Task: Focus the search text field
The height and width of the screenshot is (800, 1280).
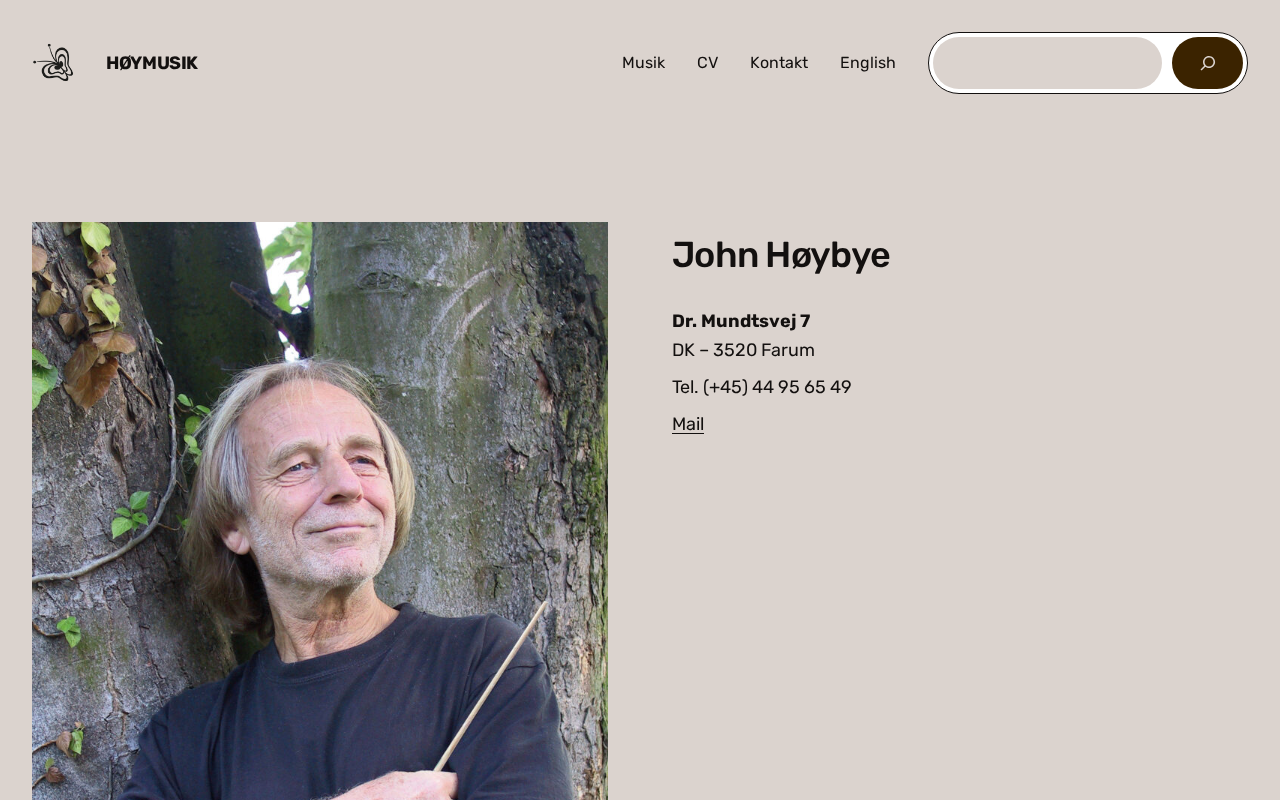Action: coord(1047,63)
